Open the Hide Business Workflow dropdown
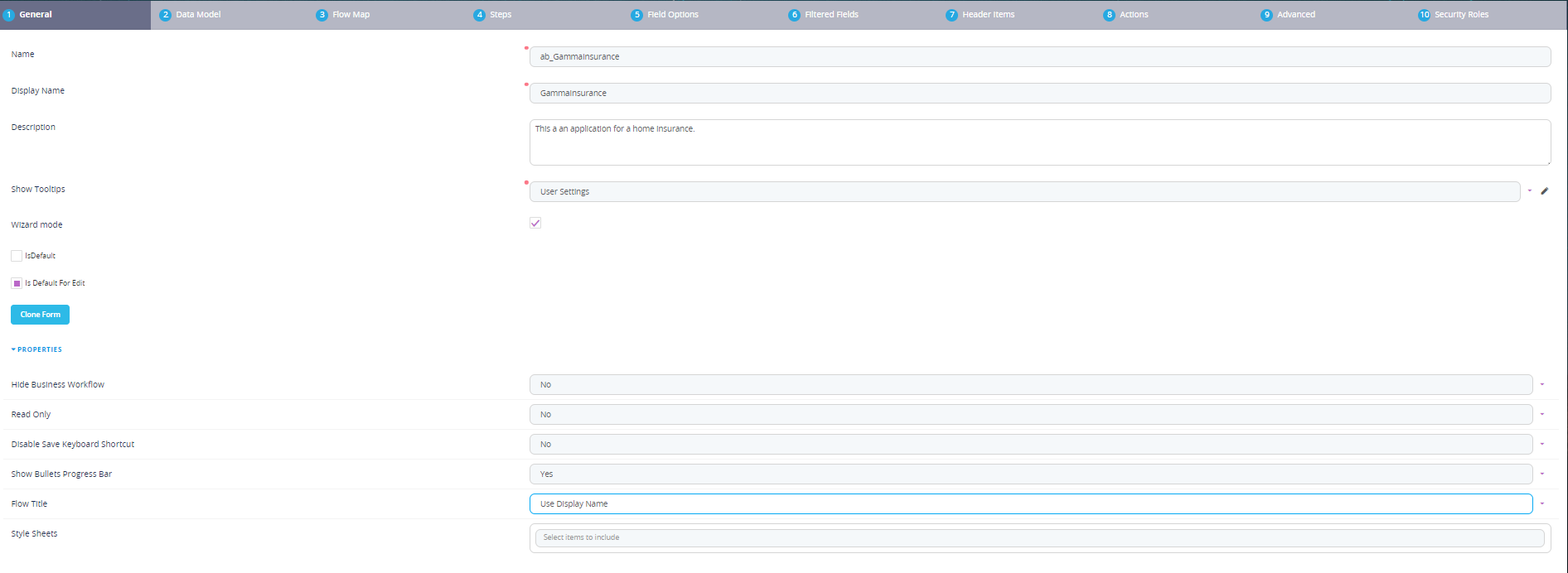Image resolution: width=1568 pixels, height=573 pixels. (x=1541, y=385)
